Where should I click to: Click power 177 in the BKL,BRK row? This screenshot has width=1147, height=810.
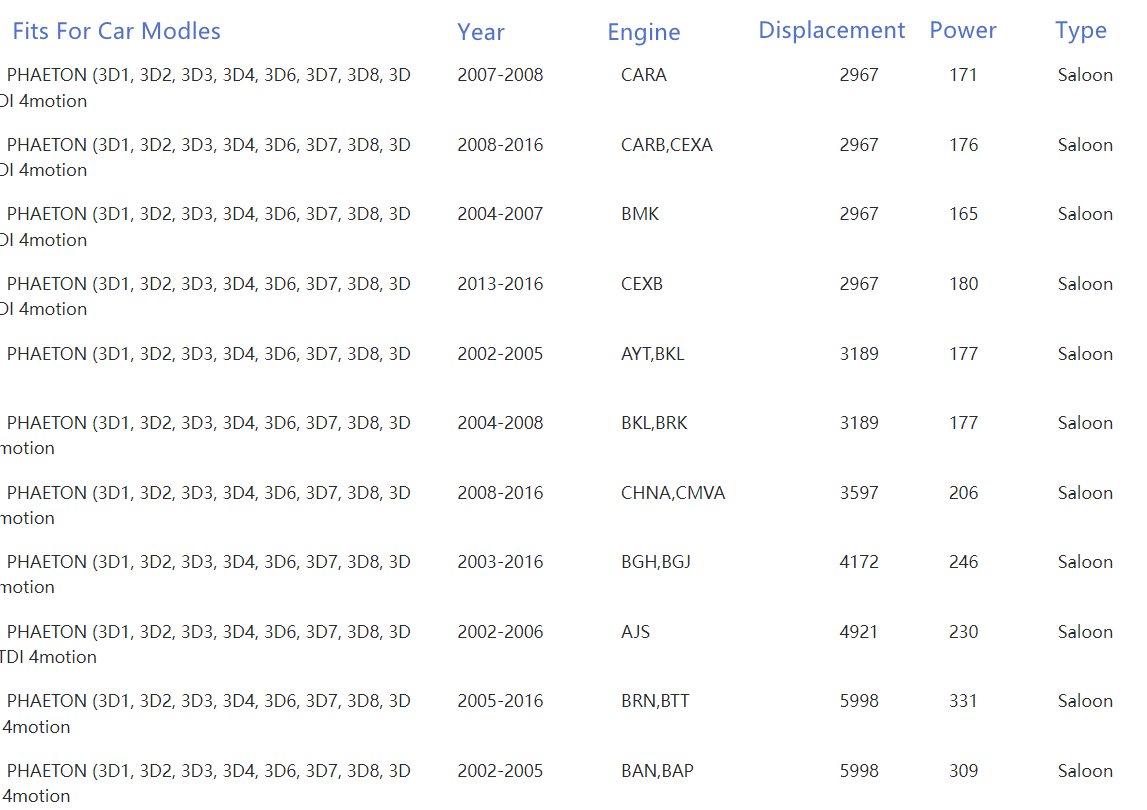click(x=963, y=423)
